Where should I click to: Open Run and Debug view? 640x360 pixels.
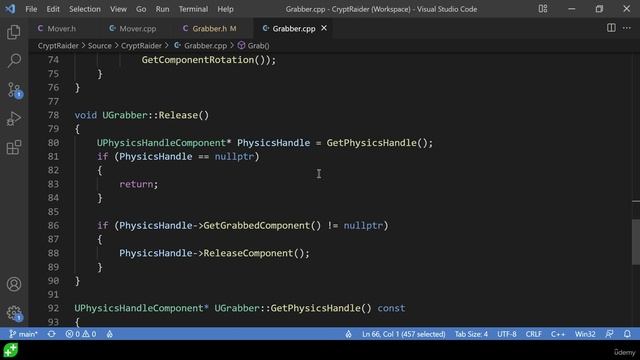14,119
